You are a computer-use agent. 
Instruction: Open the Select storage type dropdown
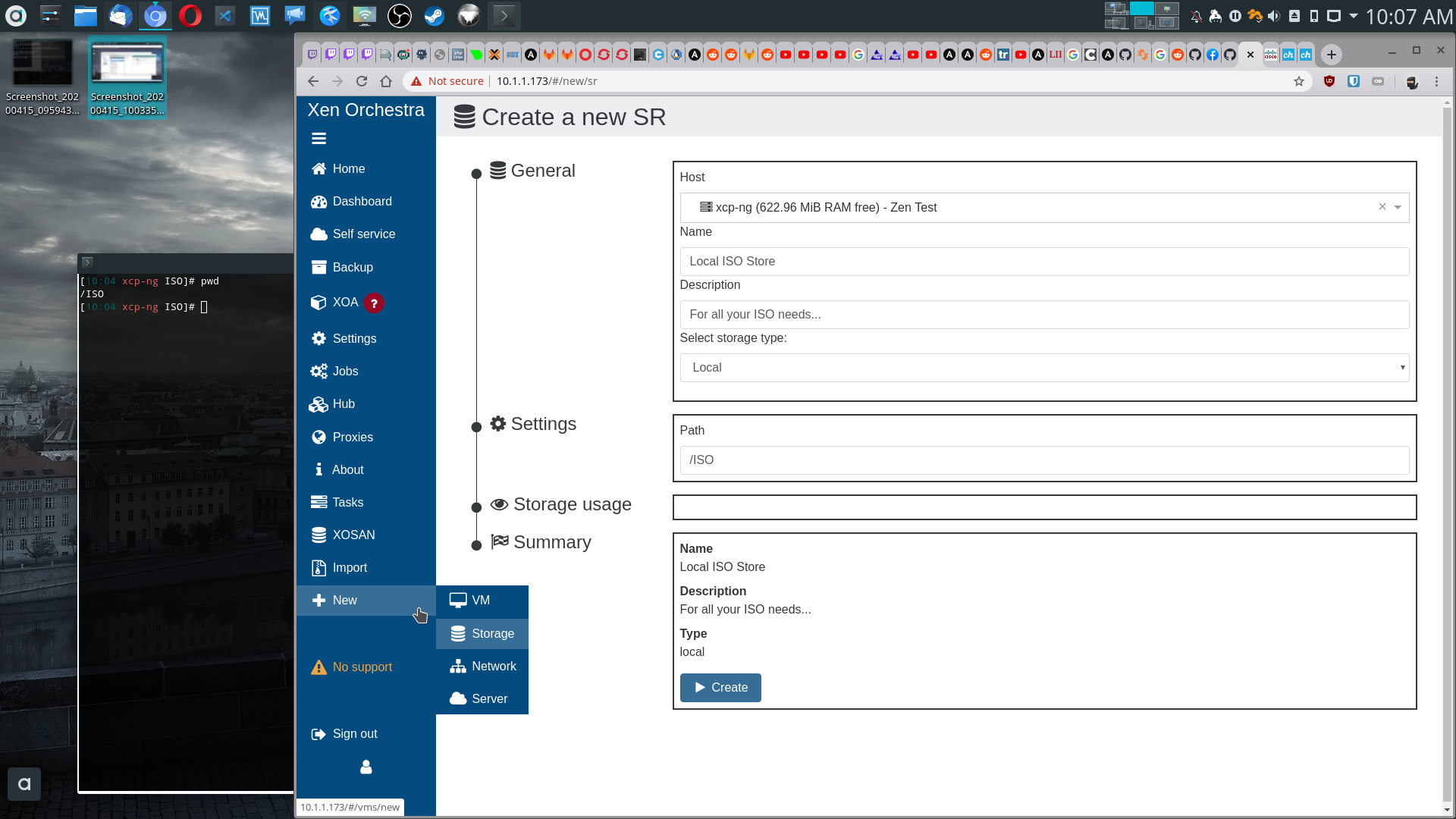coord(1044,367)
